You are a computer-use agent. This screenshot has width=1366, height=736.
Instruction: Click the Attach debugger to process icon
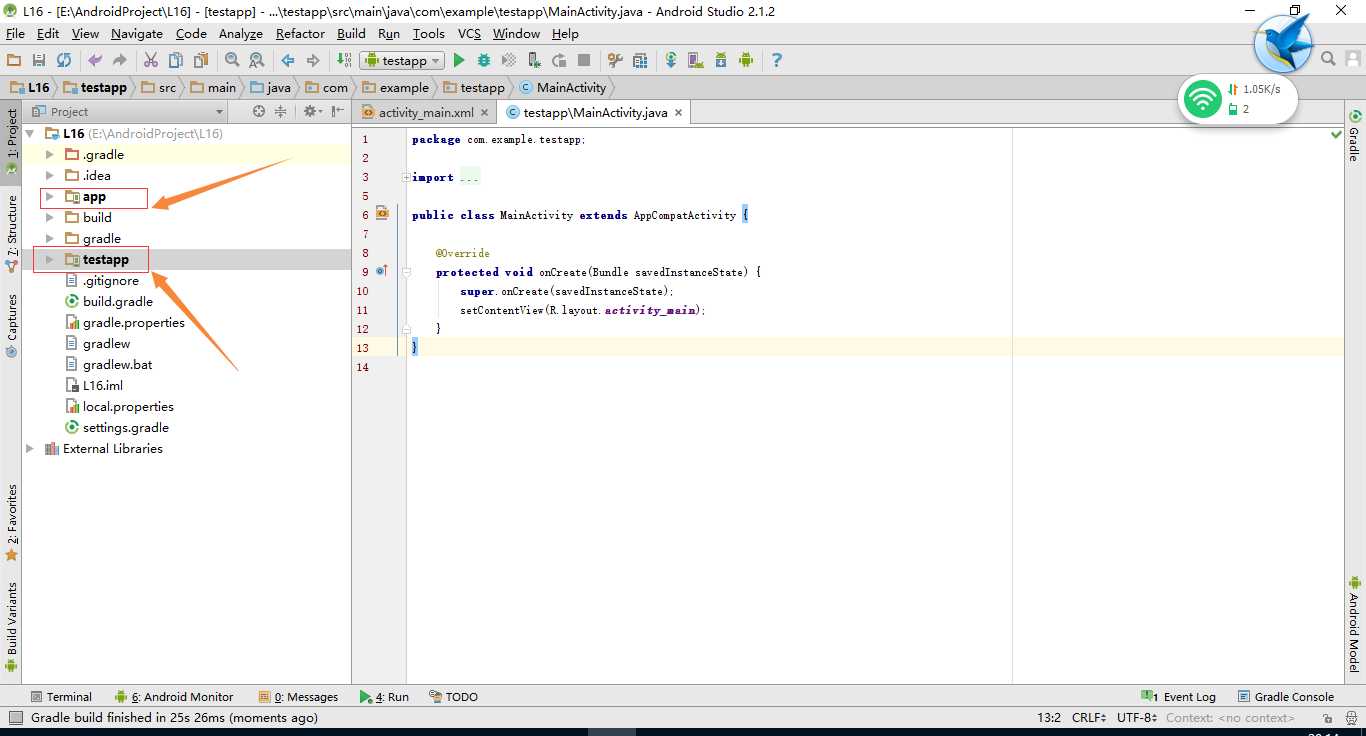(x=534, y=60)
